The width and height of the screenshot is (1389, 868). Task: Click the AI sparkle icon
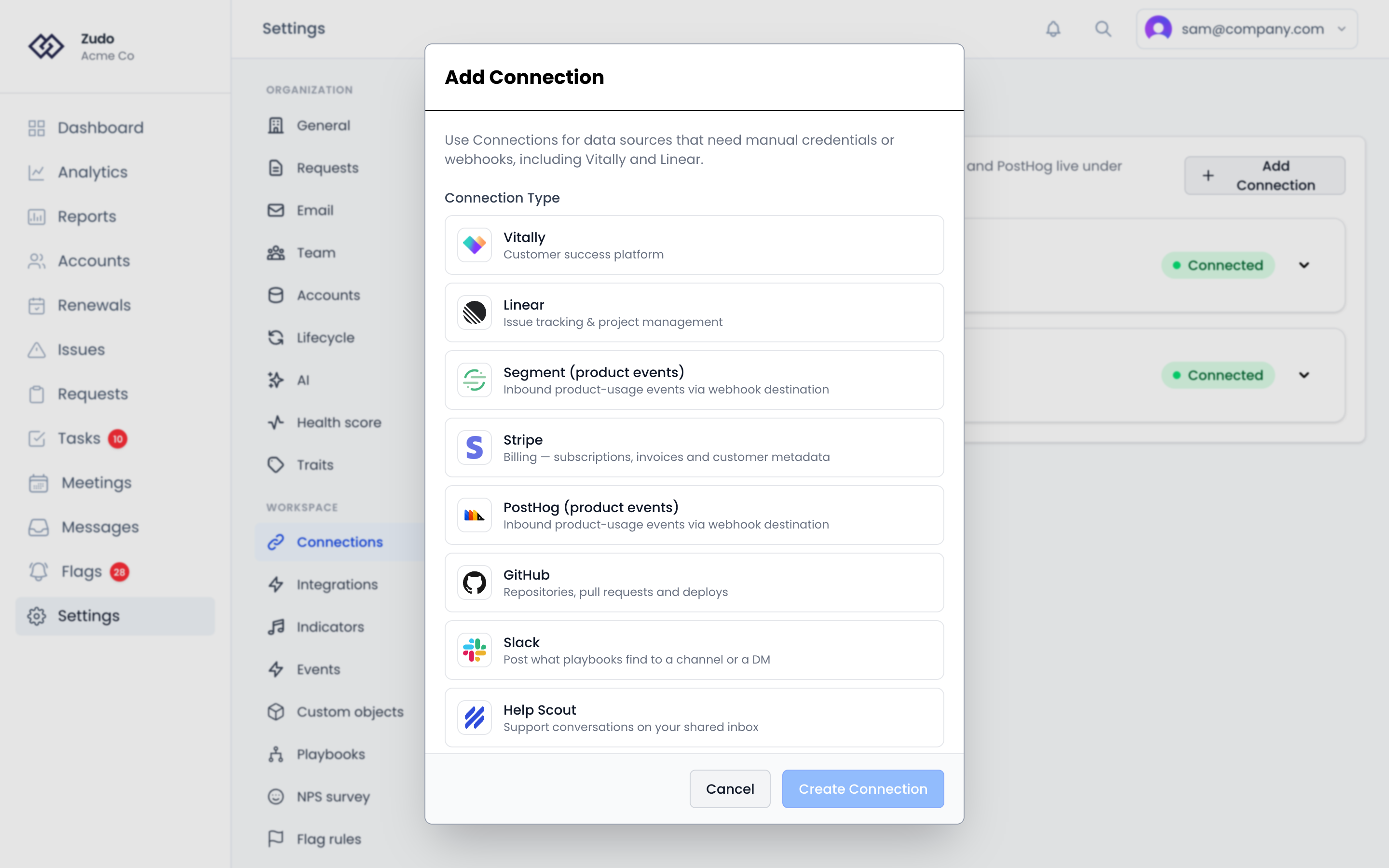276,380
